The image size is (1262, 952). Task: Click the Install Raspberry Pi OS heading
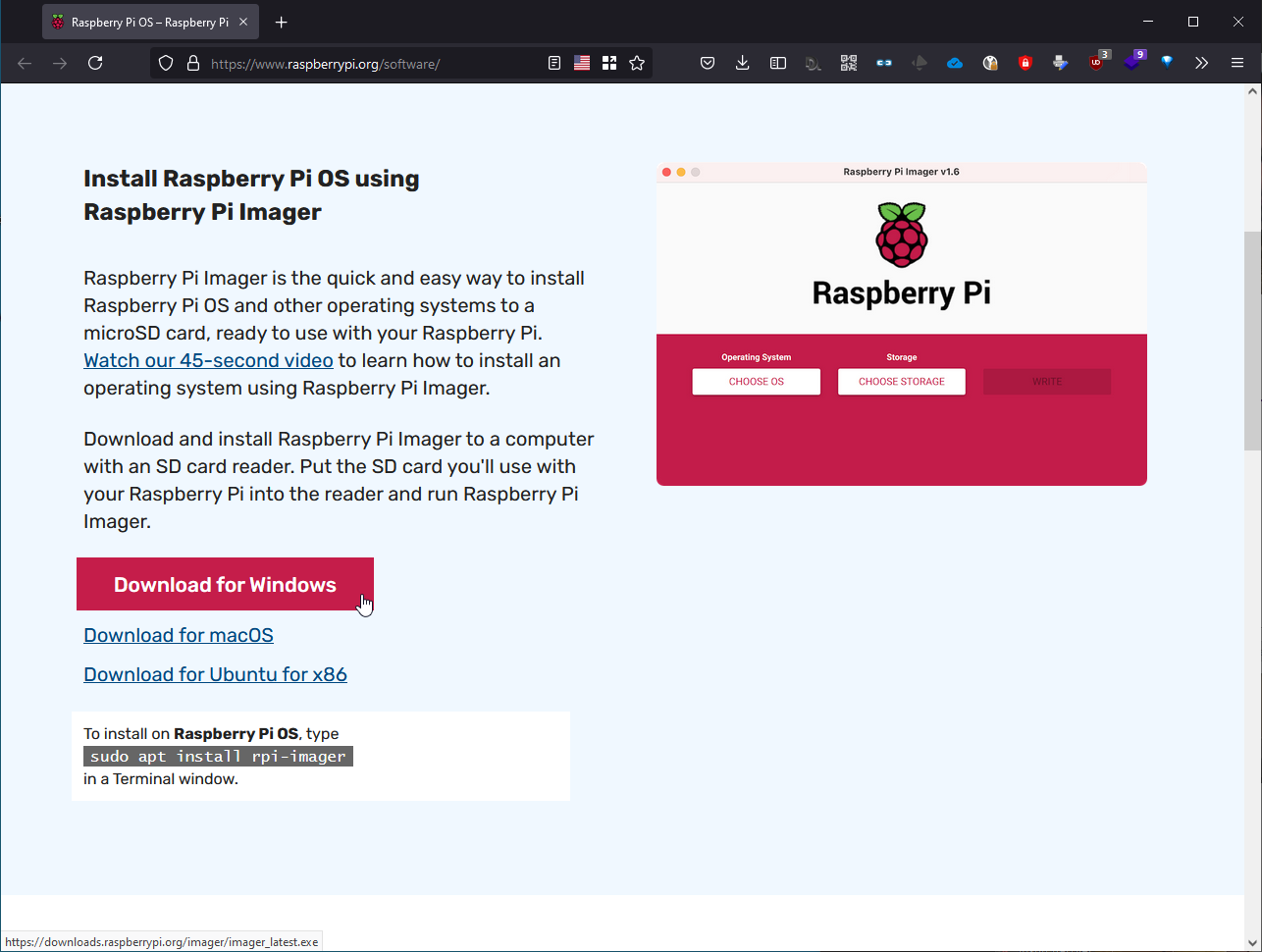[x=251, y=195]
